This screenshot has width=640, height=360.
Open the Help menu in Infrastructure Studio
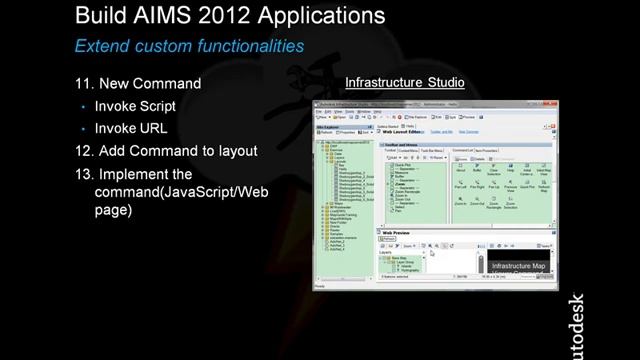click(378, 111)
